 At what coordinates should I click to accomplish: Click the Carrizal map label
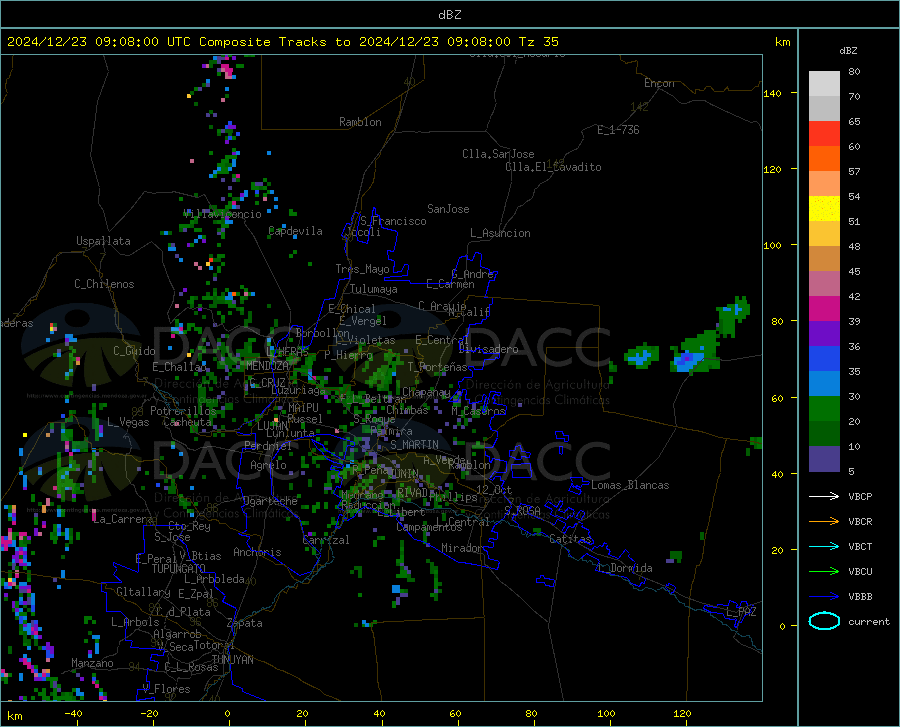[325, 540]
